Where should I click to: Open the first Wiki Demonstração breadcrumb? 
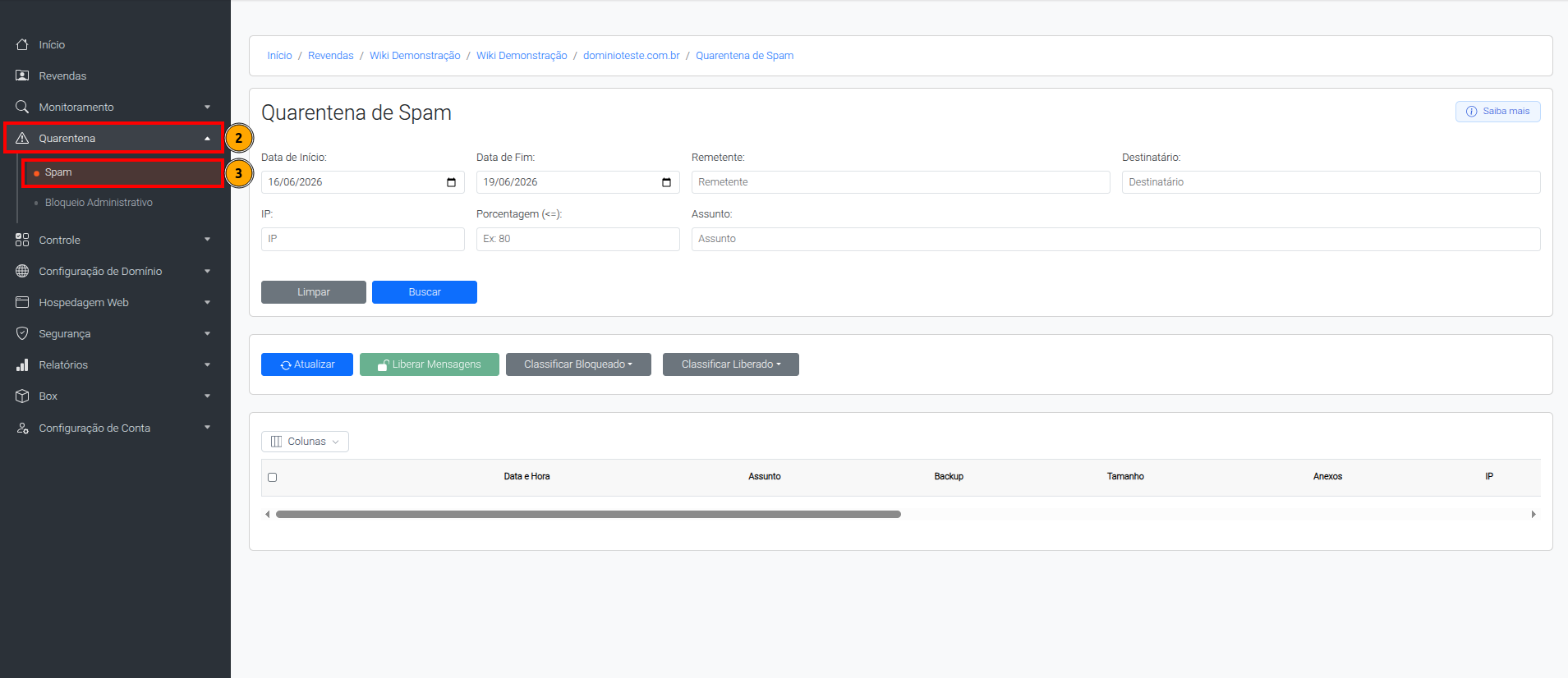[x=415, y=56]
